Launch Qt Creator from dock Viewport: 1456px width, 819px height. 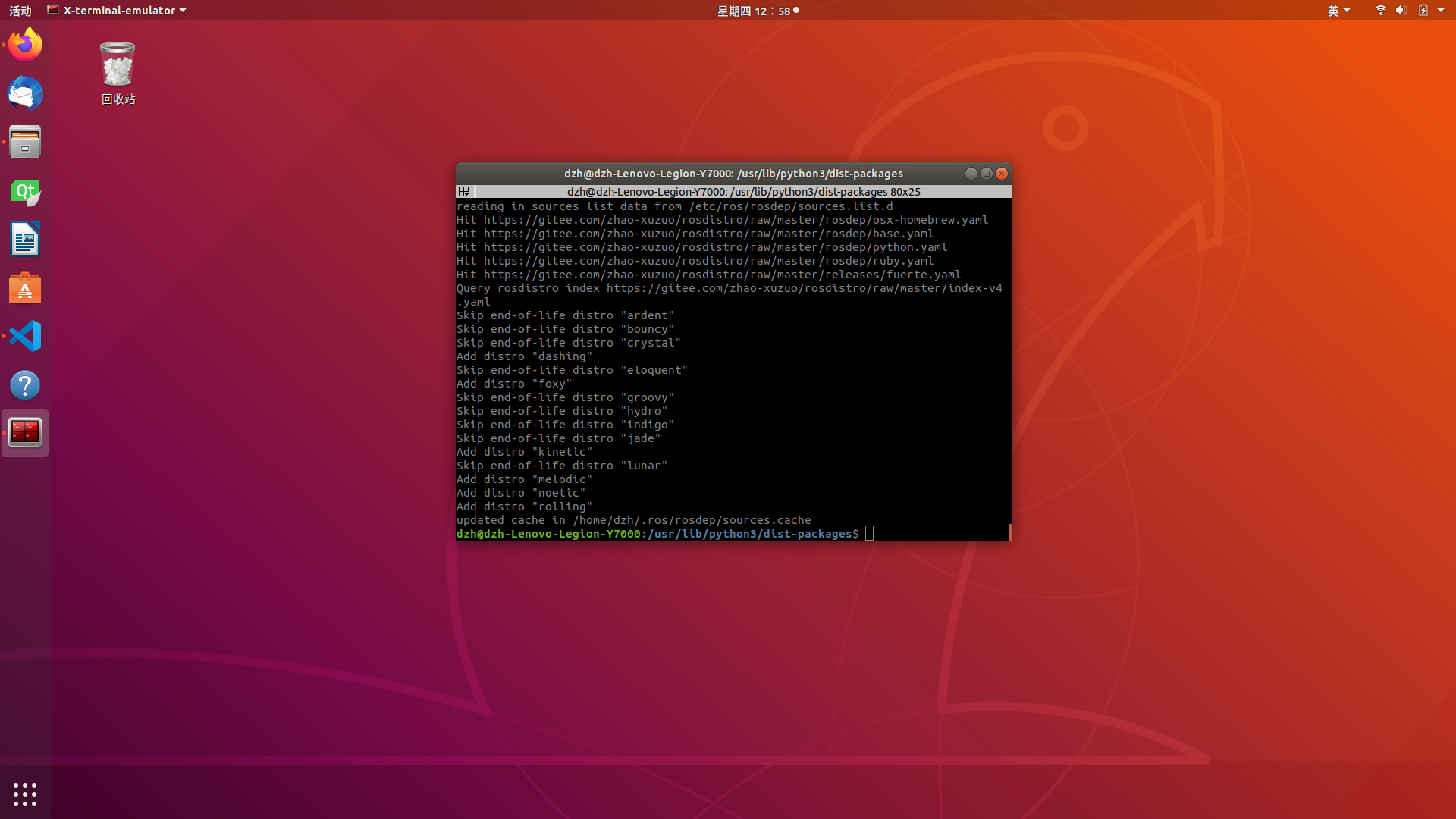tap(25, 192)
